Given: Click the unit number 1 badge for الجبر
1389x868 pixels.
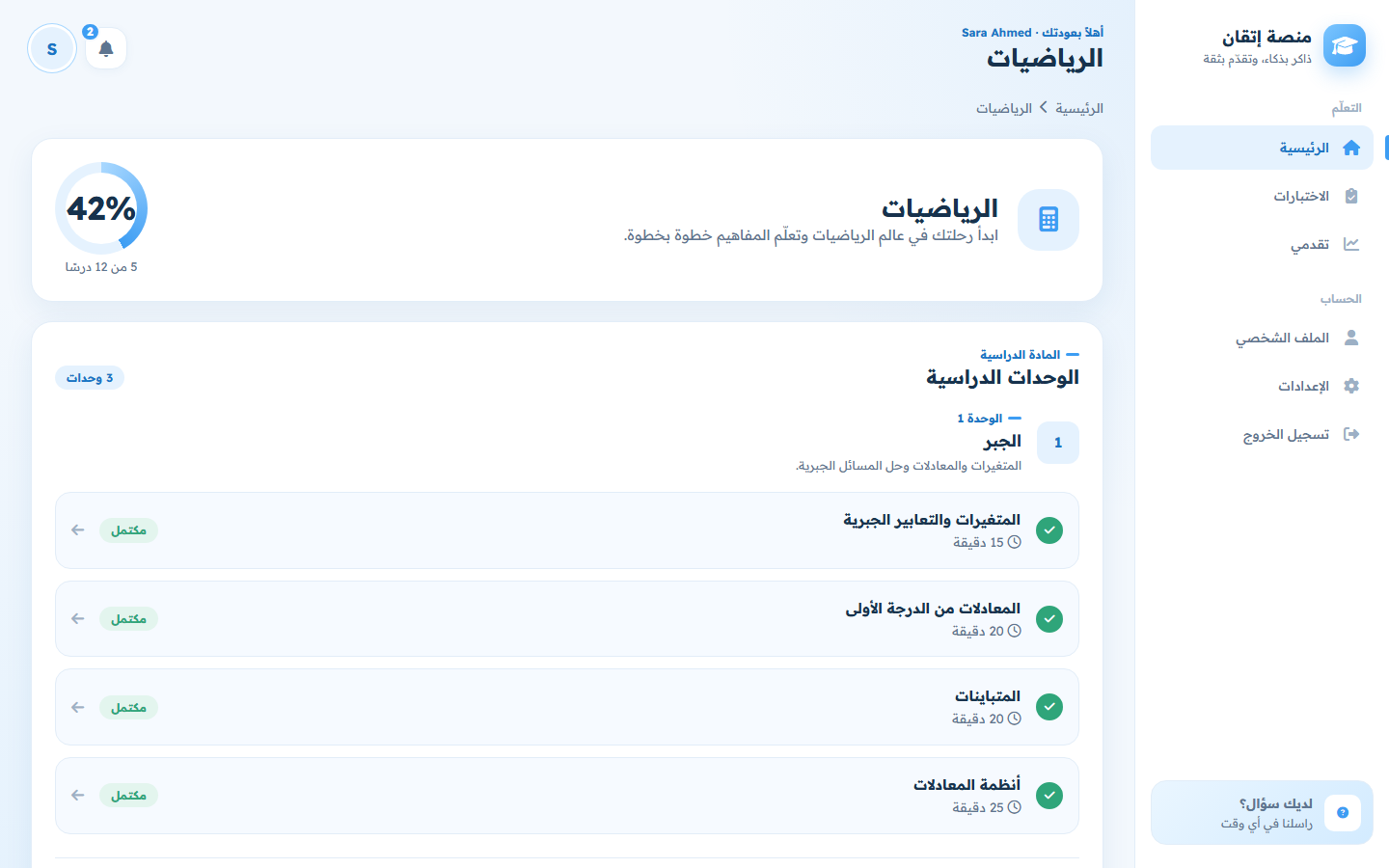Looking at the screenshot, I should click(x=1058, y=443).
